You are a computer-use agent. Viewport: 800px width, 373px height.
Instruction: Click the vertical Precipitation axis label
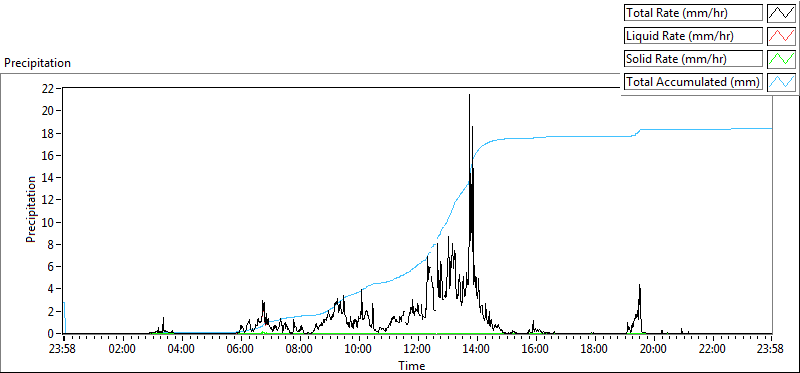pyautogui.click(x=31, y=209)
